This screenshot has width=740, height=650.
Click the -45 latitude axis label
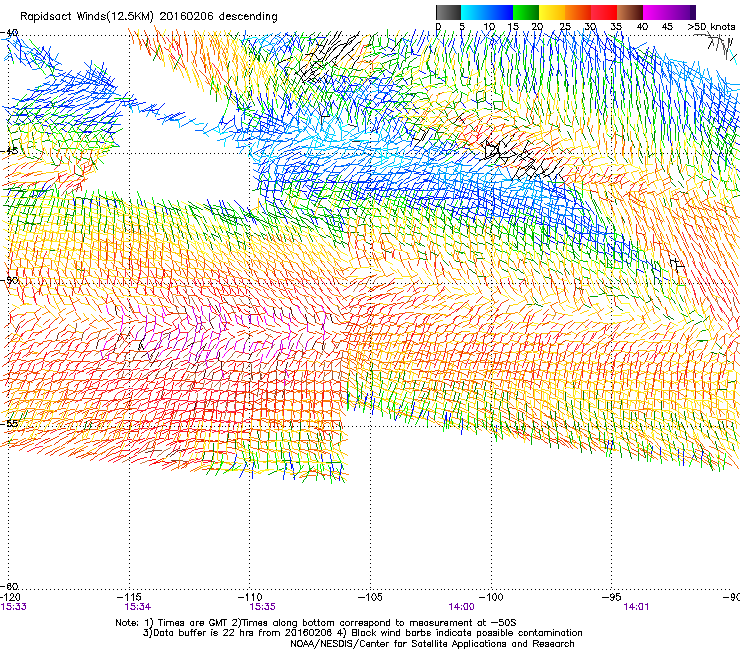(9, 152)
